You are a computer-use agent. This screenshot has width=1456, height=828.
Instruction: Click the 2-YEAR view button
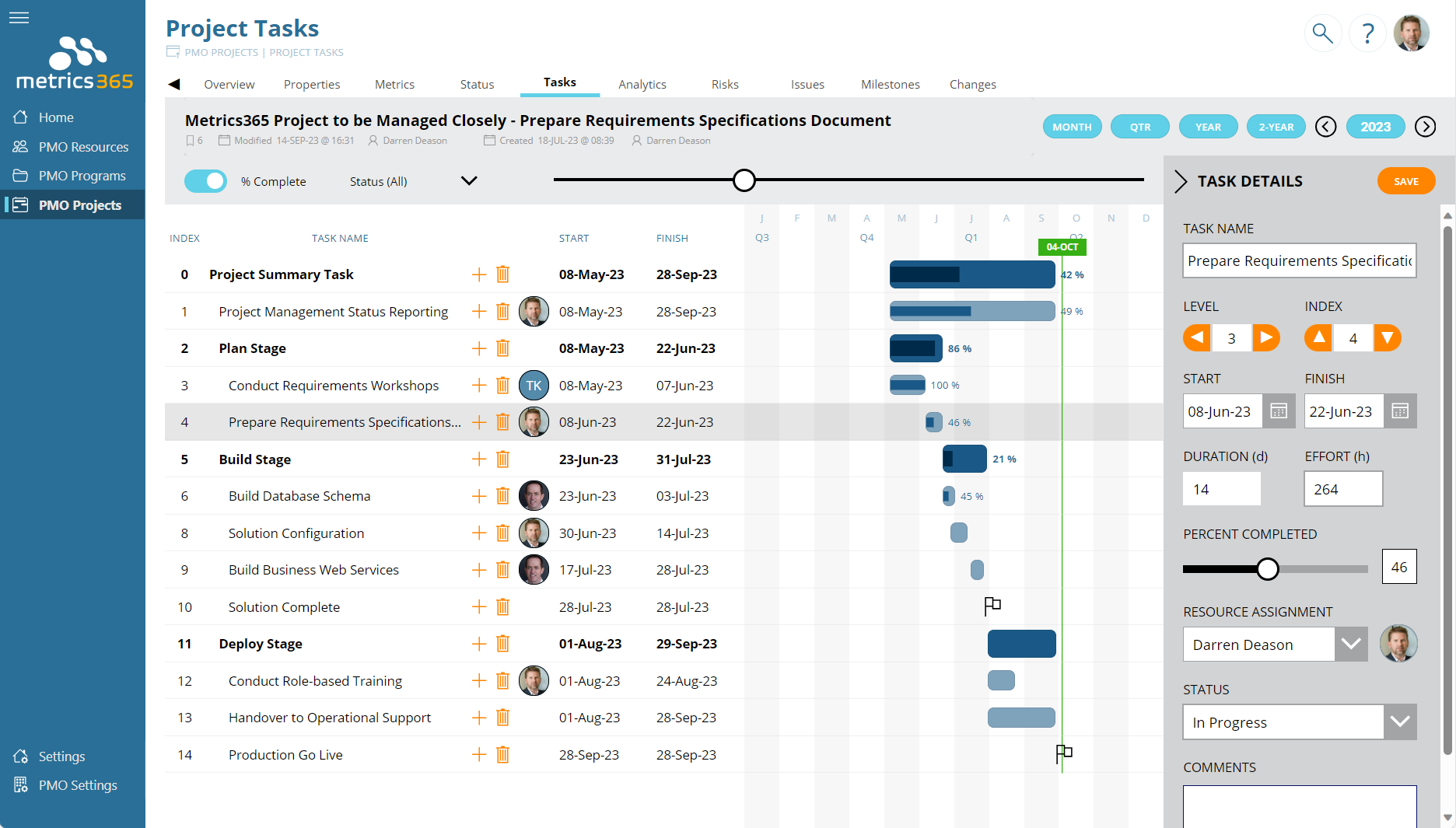(x=1276, y=127)
